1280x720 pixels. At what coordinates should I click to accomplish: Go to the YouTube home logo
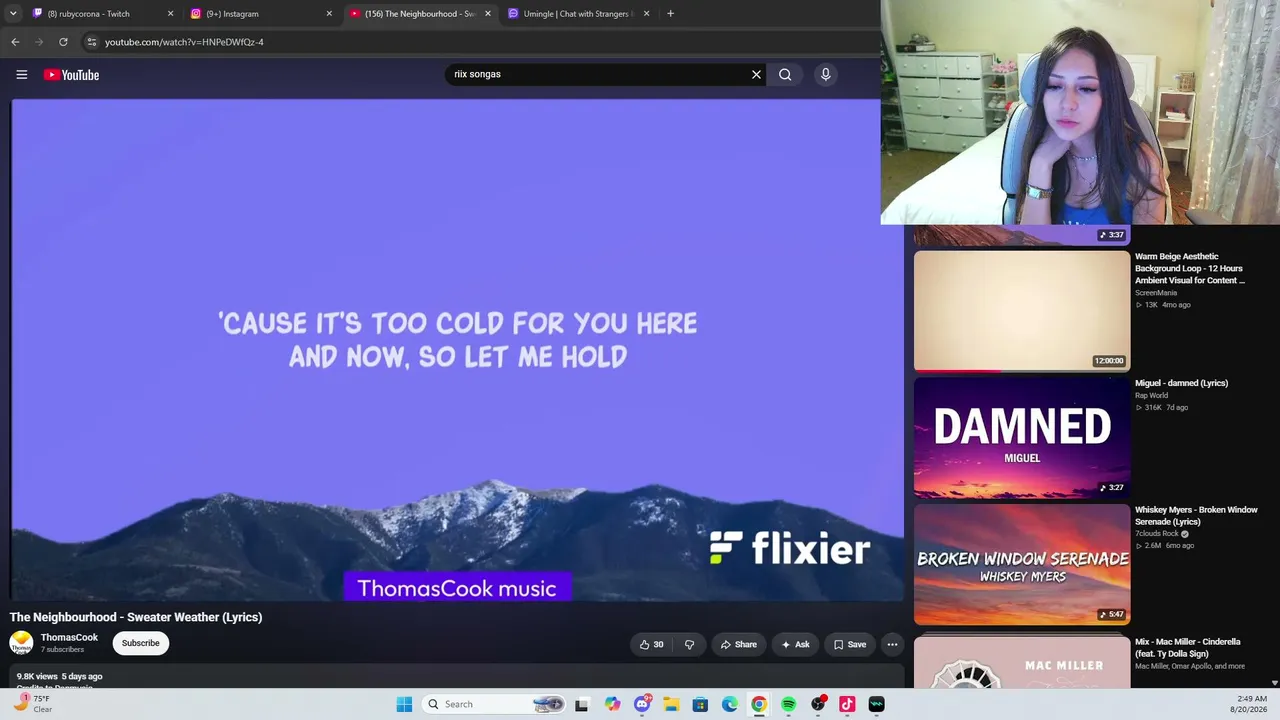71,75
